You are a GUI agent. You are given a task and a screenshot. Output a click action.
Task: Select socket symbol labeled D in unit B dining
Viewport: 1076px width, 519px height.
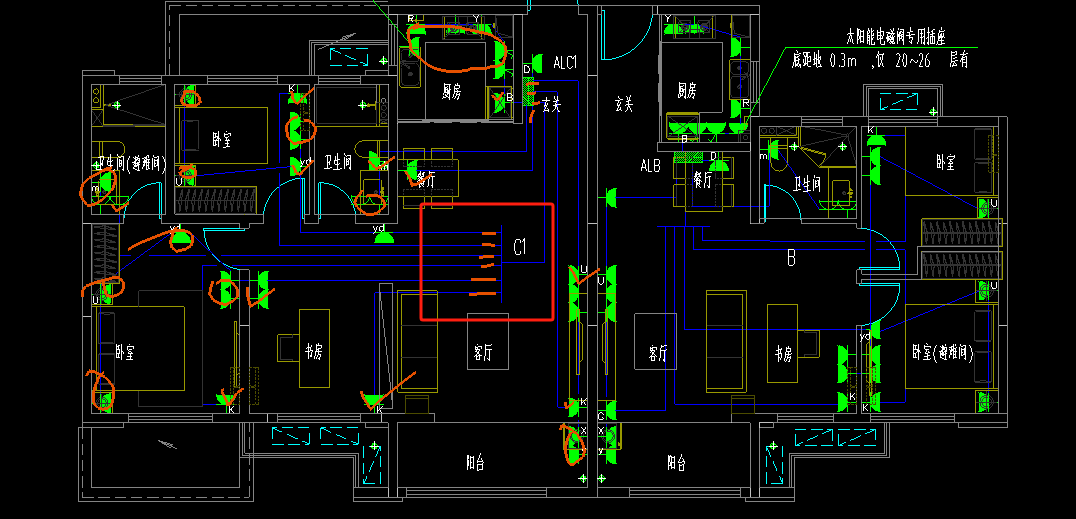(x=719, y=163)
